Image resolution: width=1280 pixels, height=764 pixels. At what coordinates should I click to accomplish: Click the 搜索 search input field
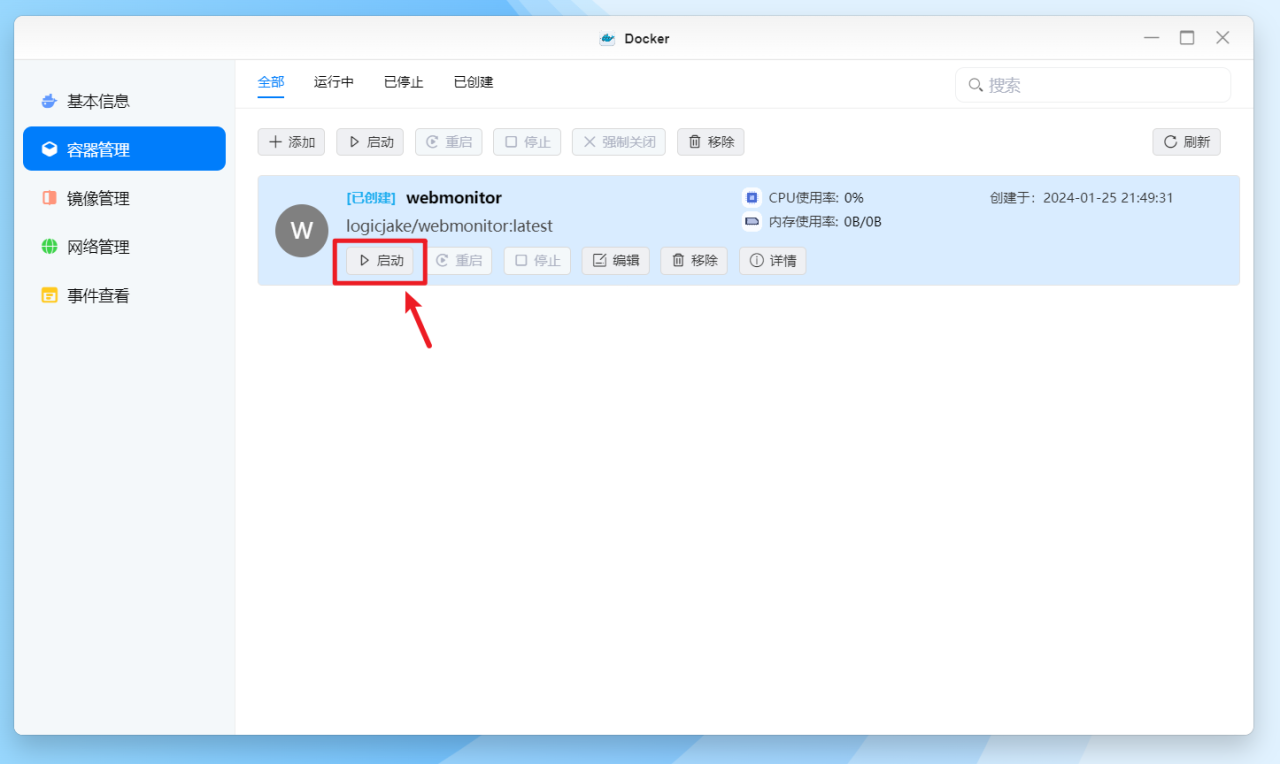[x=1092, y=85]
